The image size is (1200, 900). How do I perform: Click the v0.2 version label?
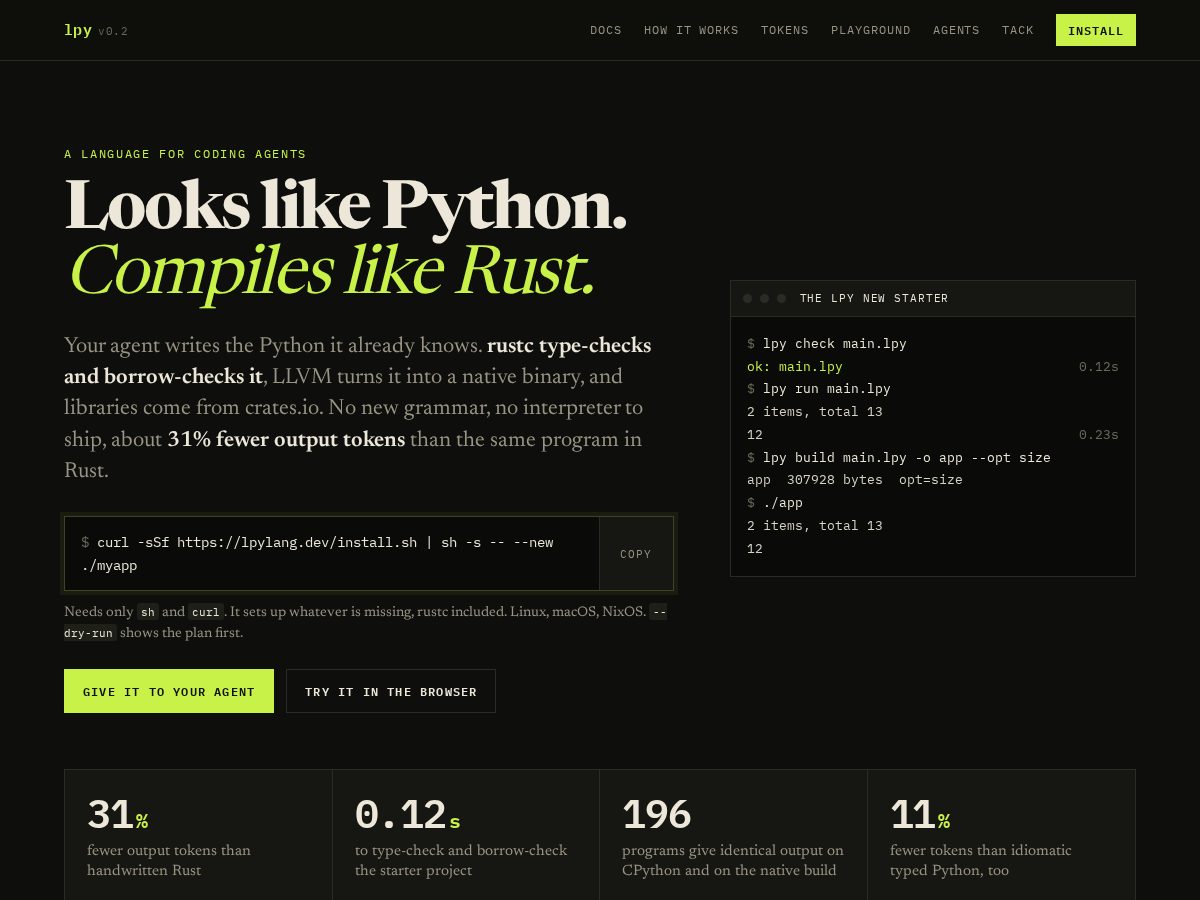(113, 31)
